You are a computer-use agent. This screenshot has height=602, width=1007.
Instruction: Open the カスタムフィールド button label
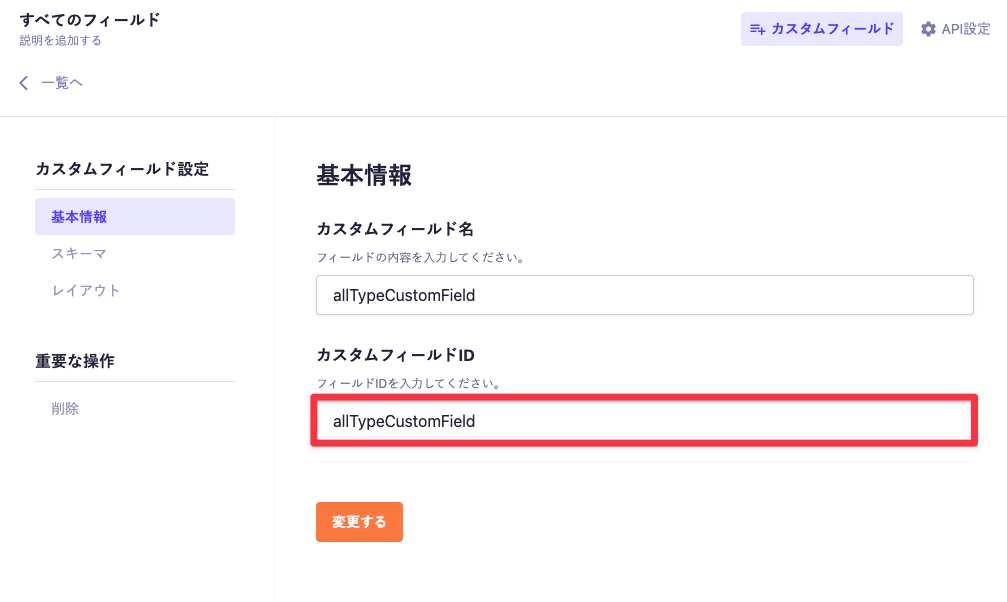[832, 29]
